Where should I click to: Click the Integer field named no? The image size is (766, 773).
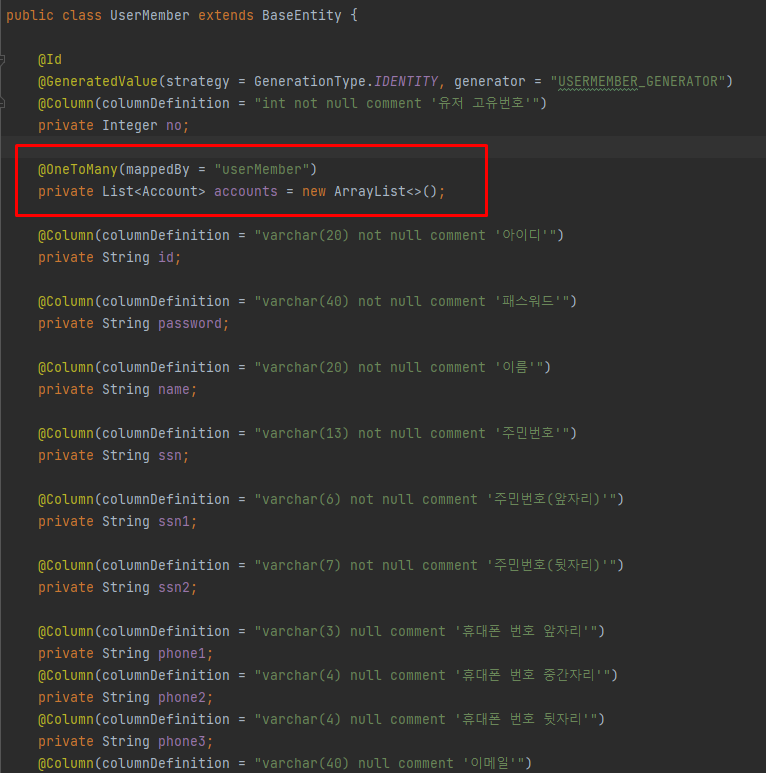click(x=174, y=126)
